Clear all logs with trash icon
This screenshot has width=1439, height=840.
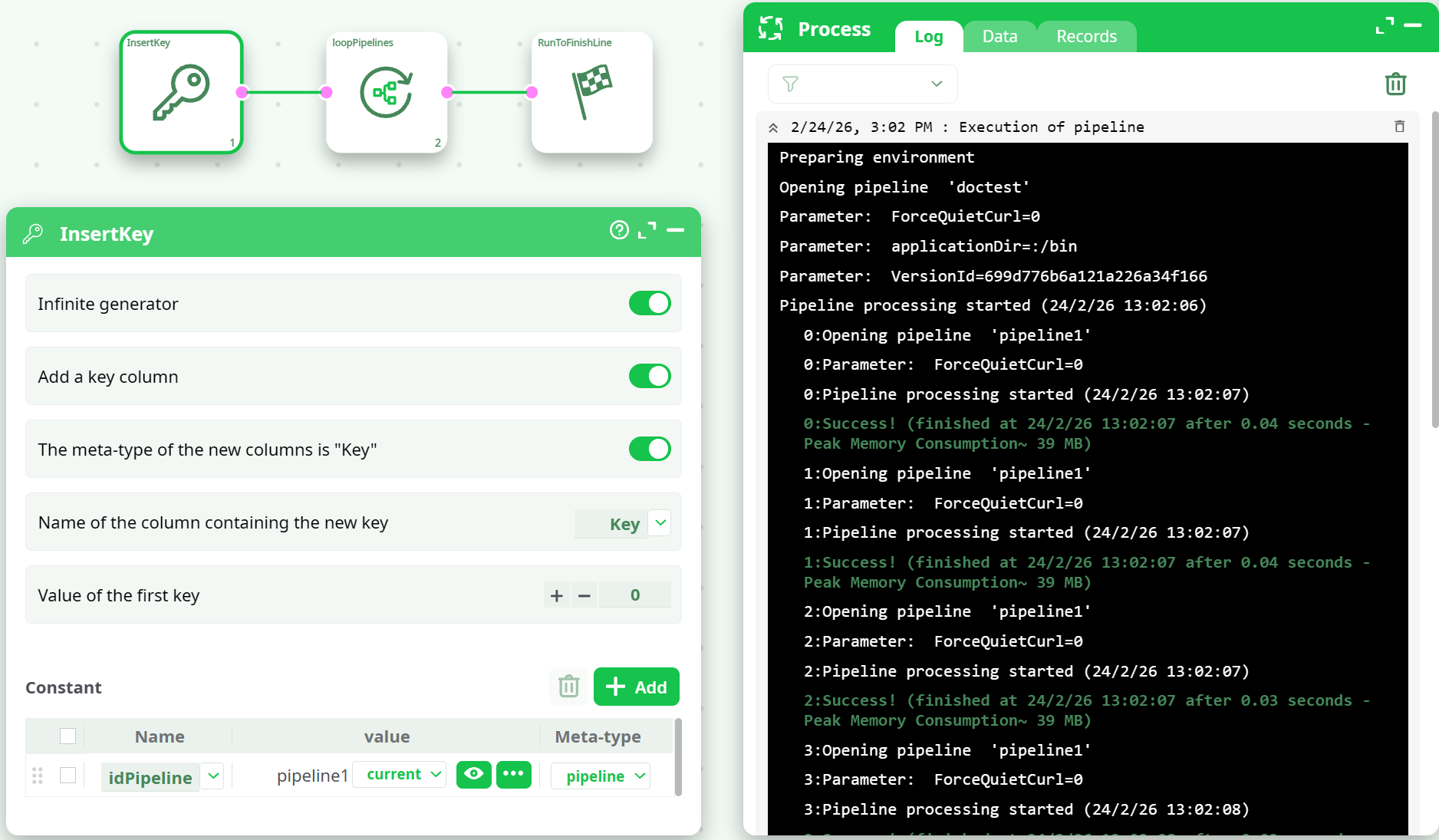pos(1395,84)
